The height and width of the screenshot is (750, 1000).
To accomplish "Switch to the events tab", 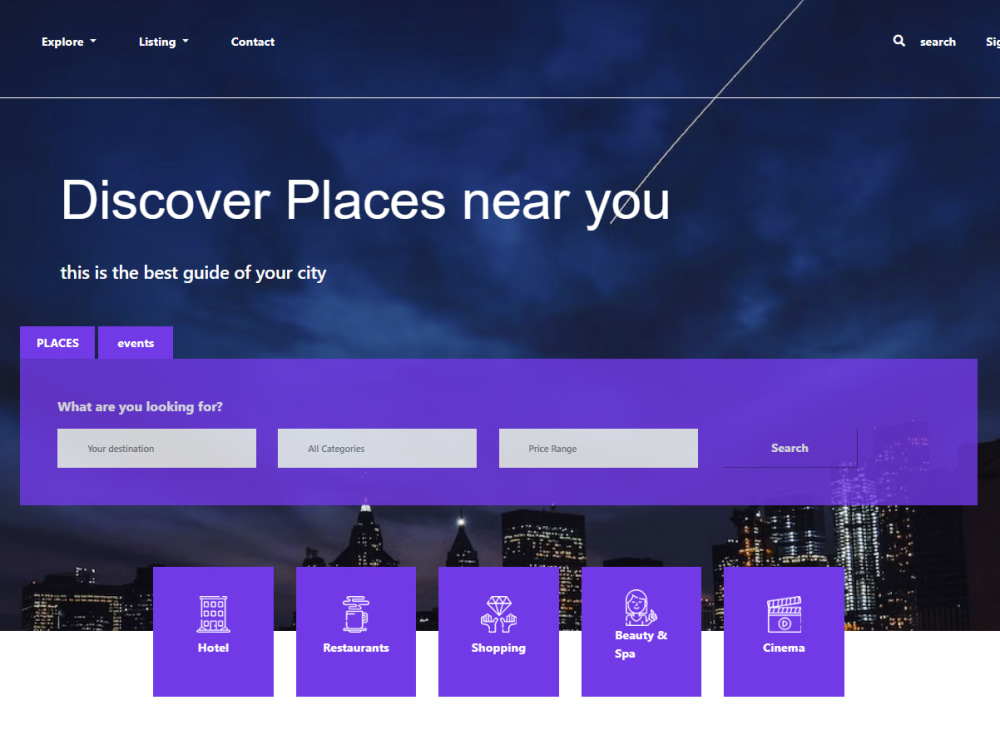I will (135, 342).
